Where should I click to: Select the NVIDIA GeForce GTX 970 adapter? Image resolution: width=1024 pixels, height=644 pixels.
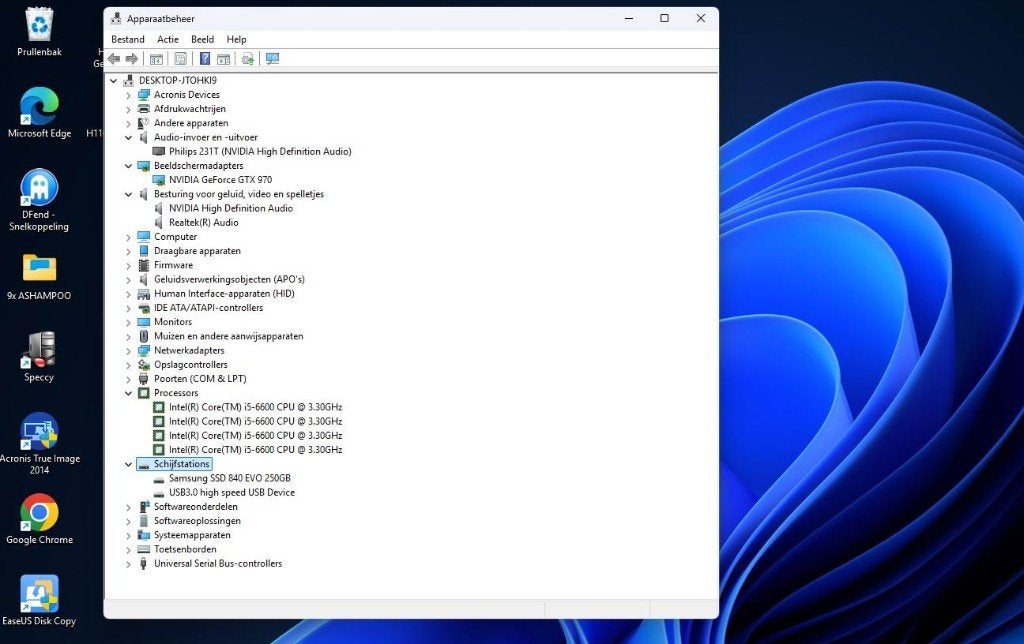tap(221, 180)
